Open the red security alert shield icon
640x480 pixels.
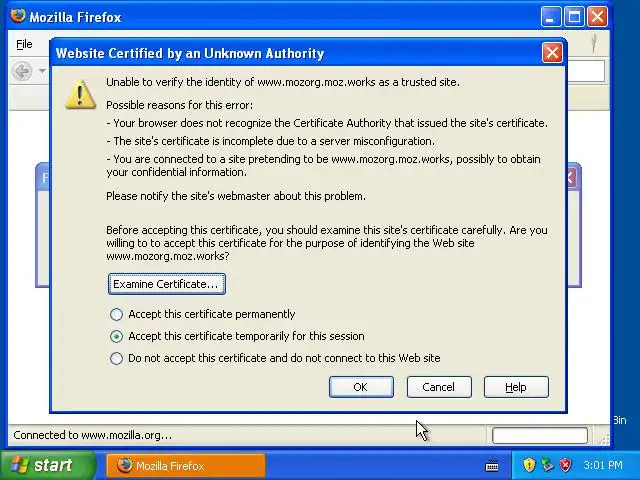tap(565, 465)
